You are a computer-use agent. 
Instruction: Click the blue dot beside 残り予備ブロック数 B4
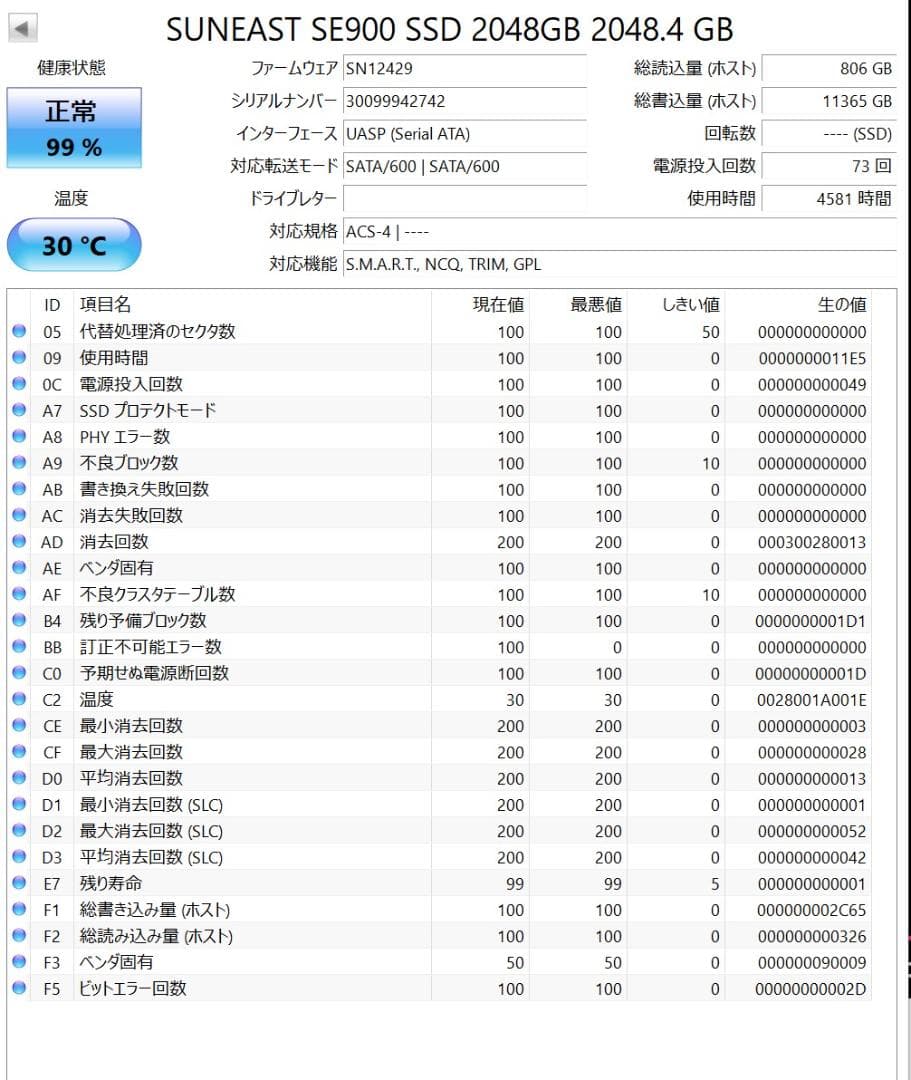pyautogui.click(x=20, y=621)
